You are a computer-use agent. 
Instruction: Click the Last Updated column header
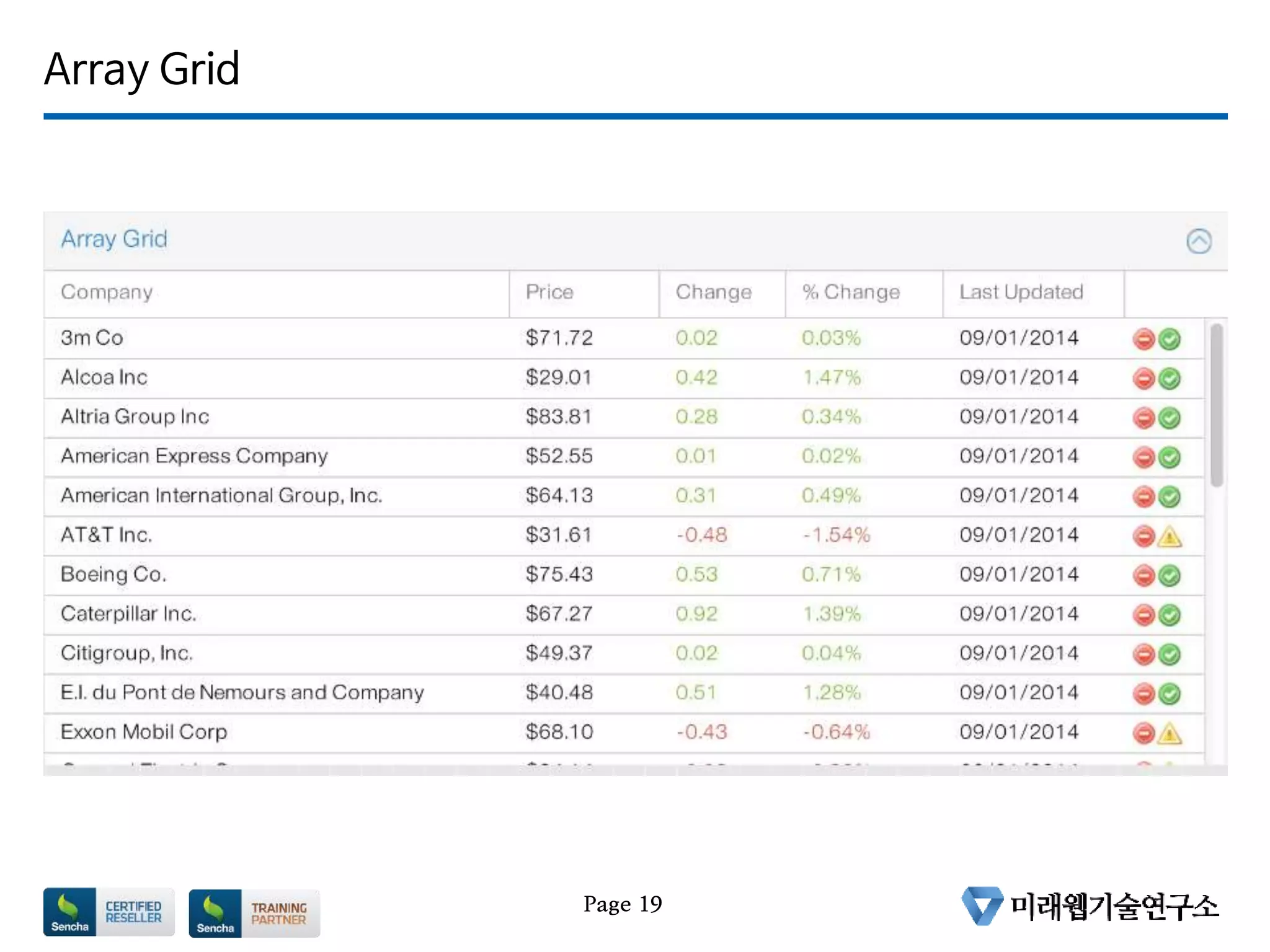1021,293
